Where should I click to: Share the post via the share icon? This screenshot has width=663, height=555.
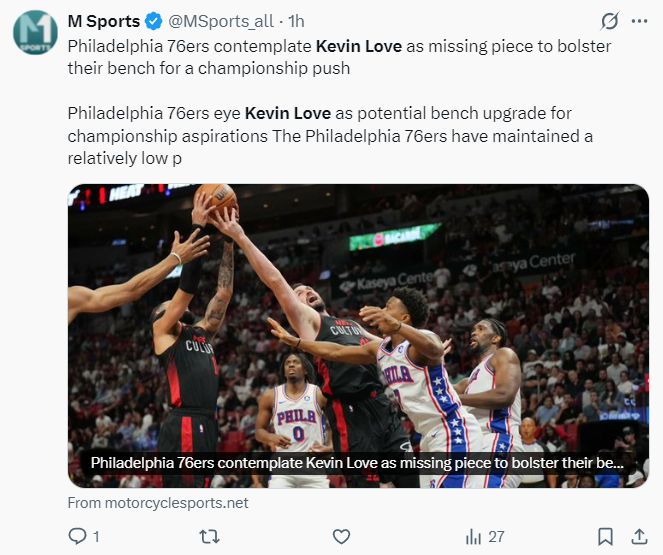pos(639,537)
